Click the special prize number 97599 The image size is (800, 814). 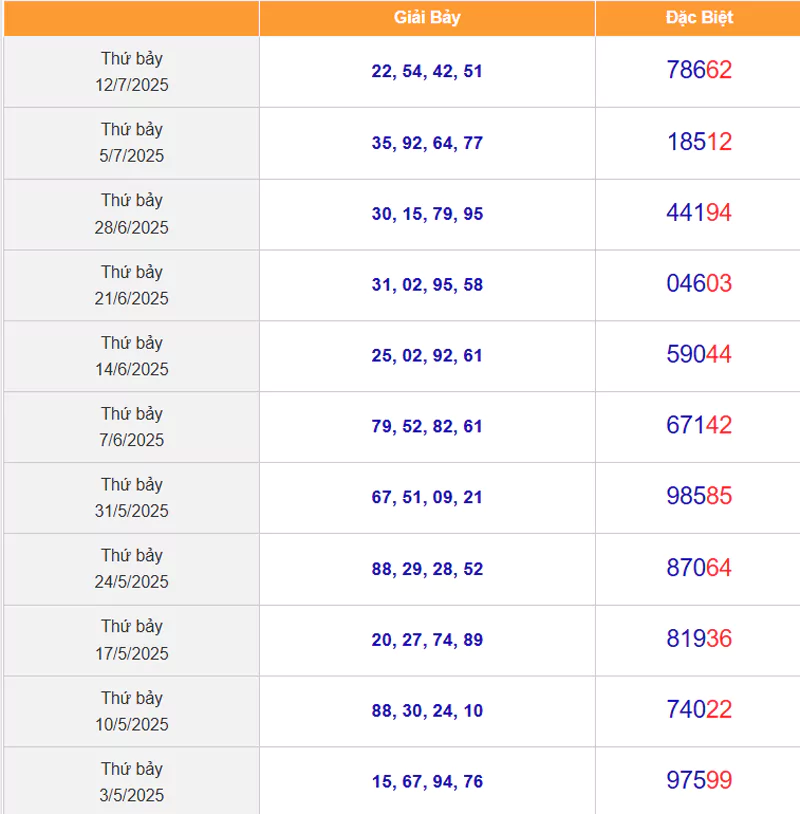(699, 780)
